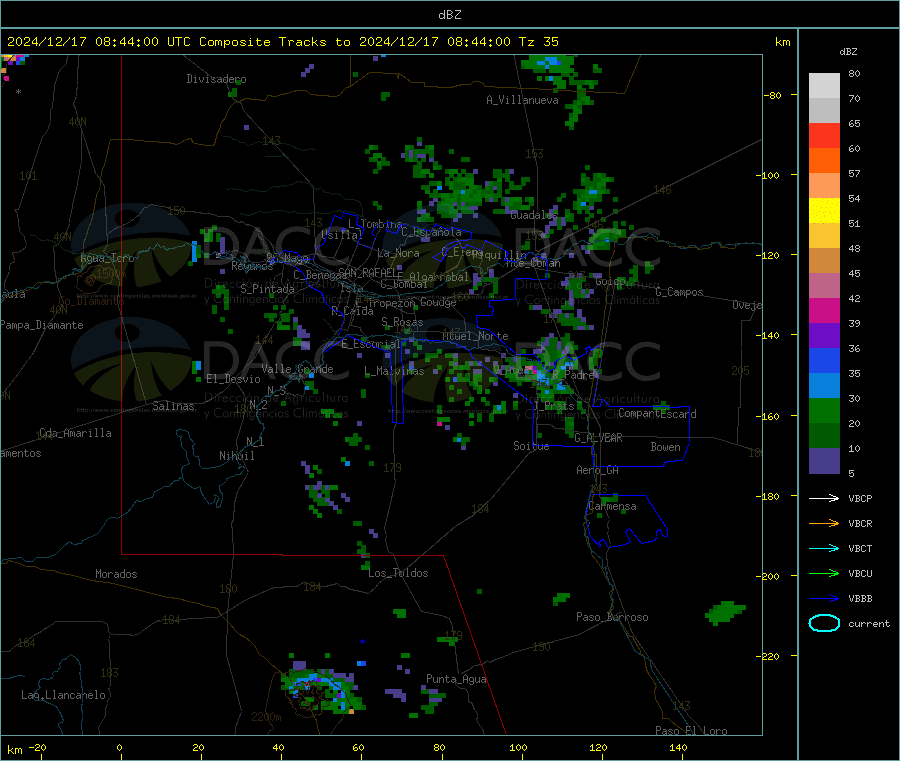
Task: Select the 20 dBZ green color swatch
Action: [824, 410]
